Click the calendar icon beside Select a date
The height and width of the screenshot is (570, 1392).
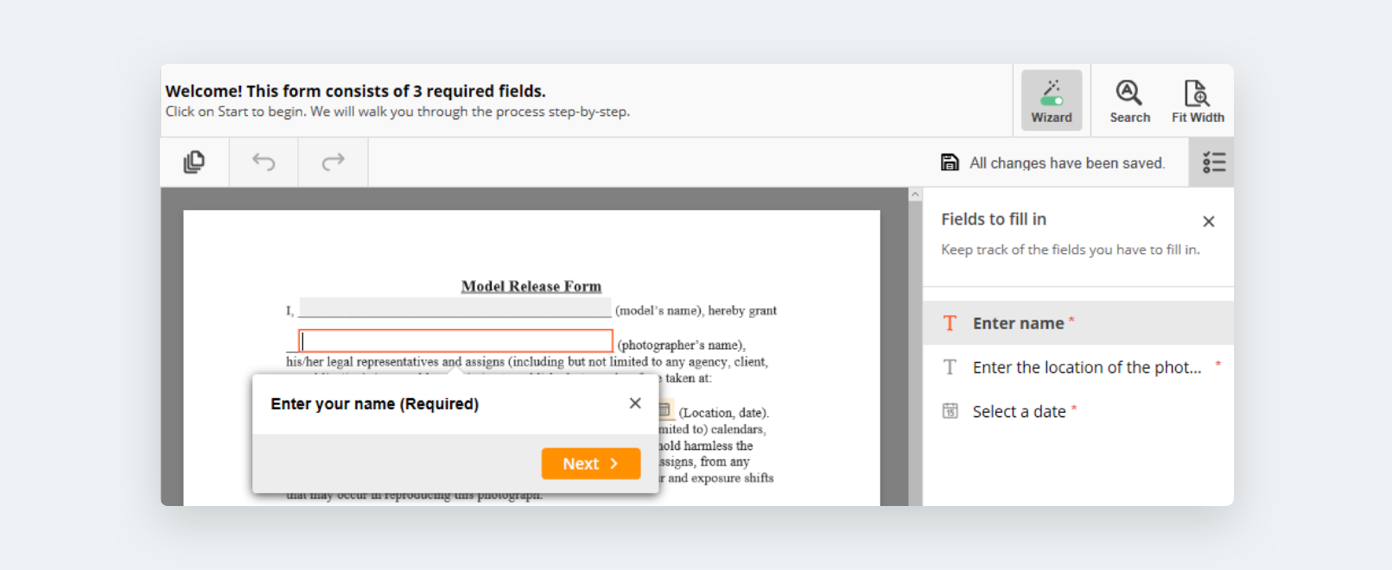click(950, 411)
